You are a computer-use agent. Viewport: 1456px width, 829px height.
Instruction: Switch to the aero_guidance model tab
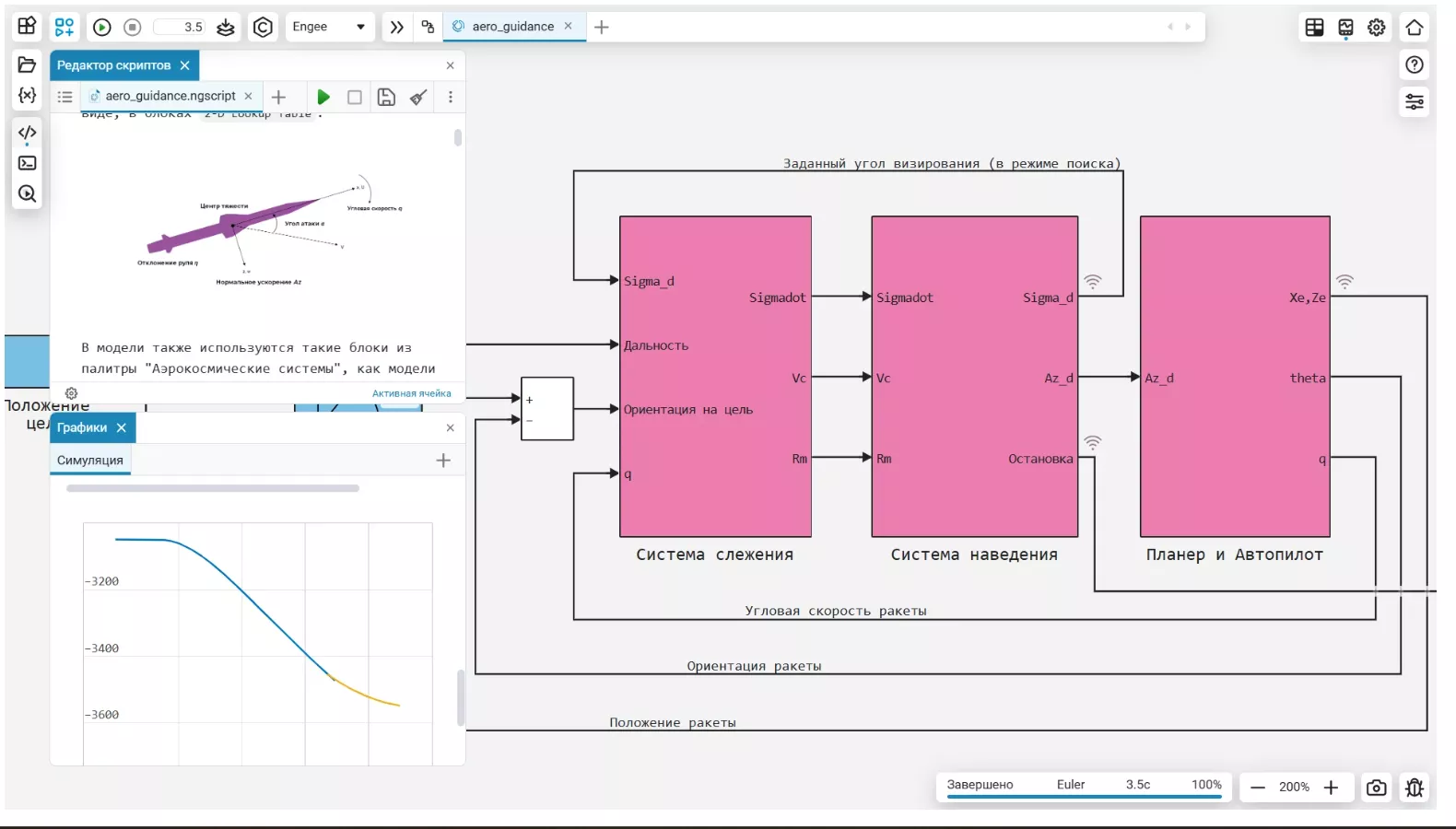(513, 27)
